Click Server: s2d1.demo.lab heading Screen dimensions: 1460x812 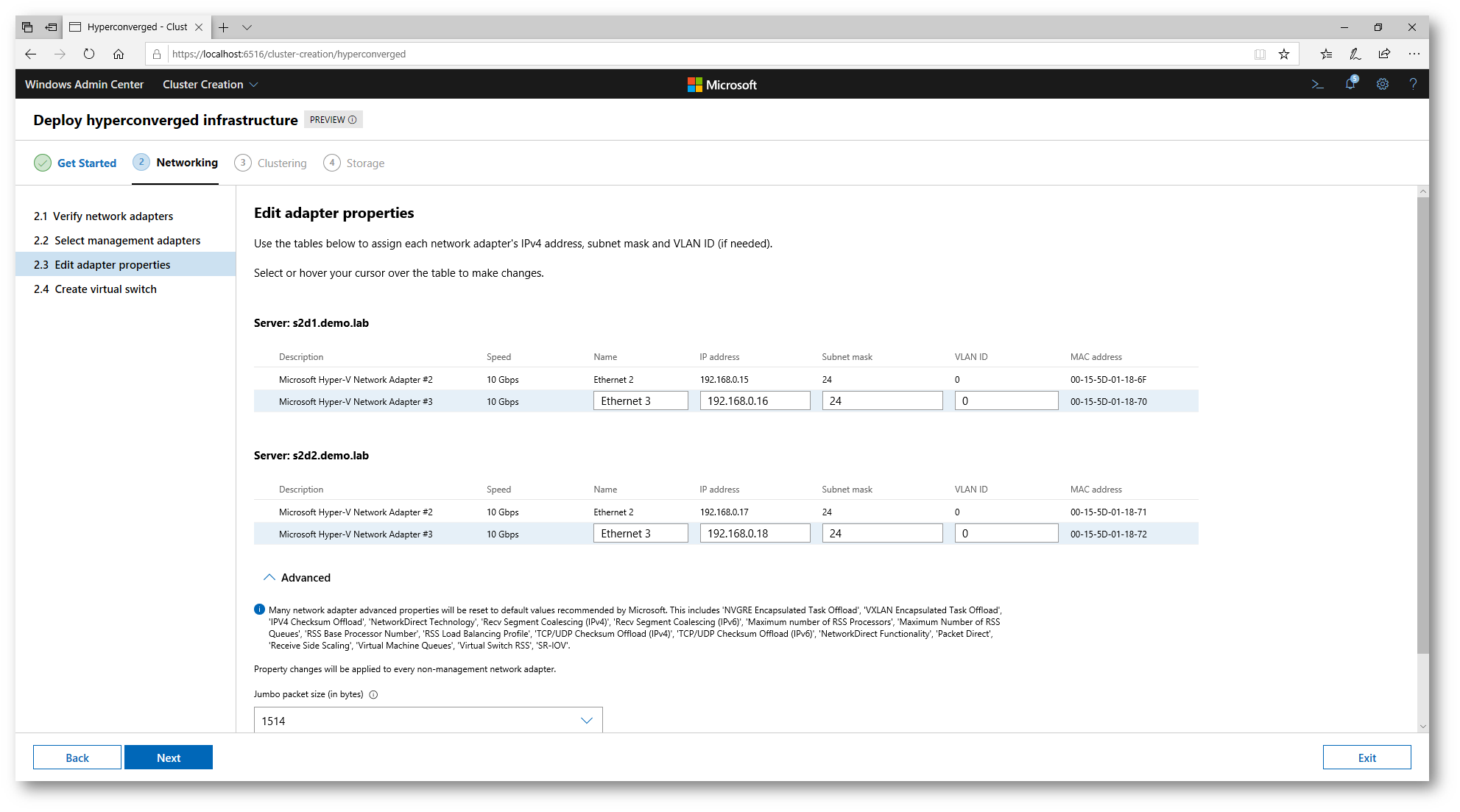[311, 323]
